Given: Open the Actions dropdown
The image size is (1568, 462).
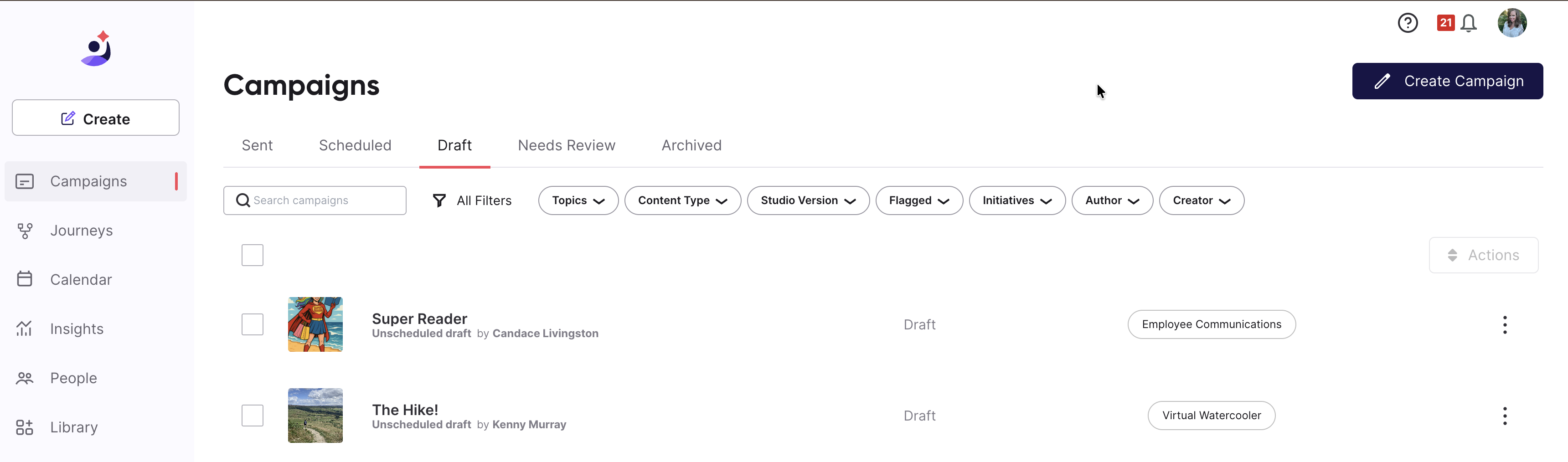Looking at the screenshot, I should (x=1483, y=255).
